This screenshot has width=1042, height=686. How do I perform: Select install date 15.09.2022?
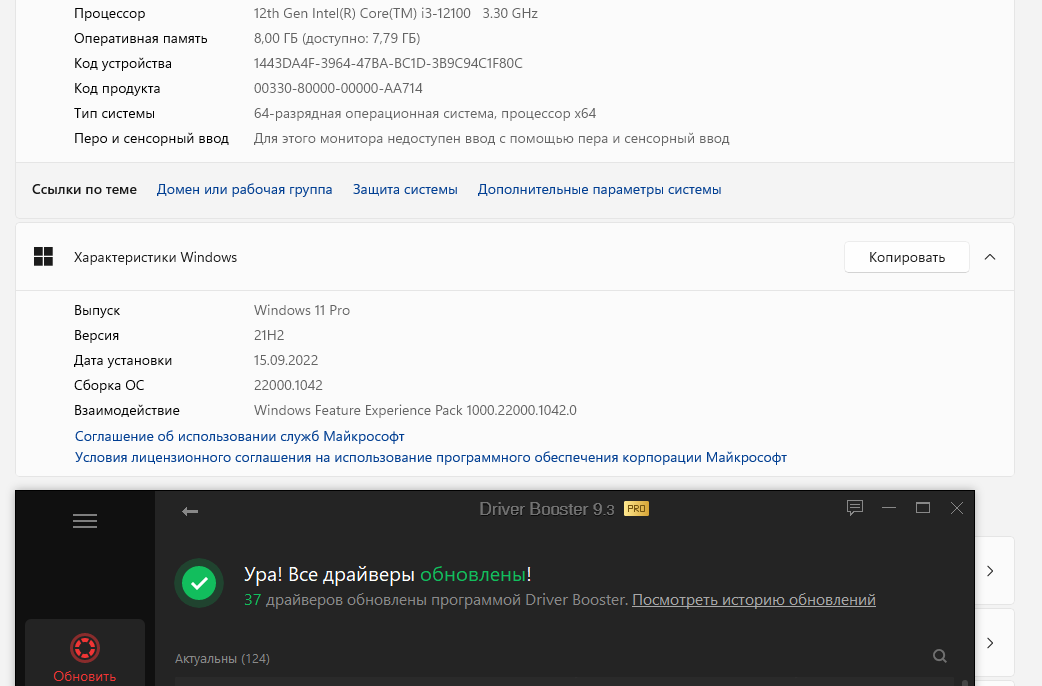pyautogui.click(x=286, y=360)
